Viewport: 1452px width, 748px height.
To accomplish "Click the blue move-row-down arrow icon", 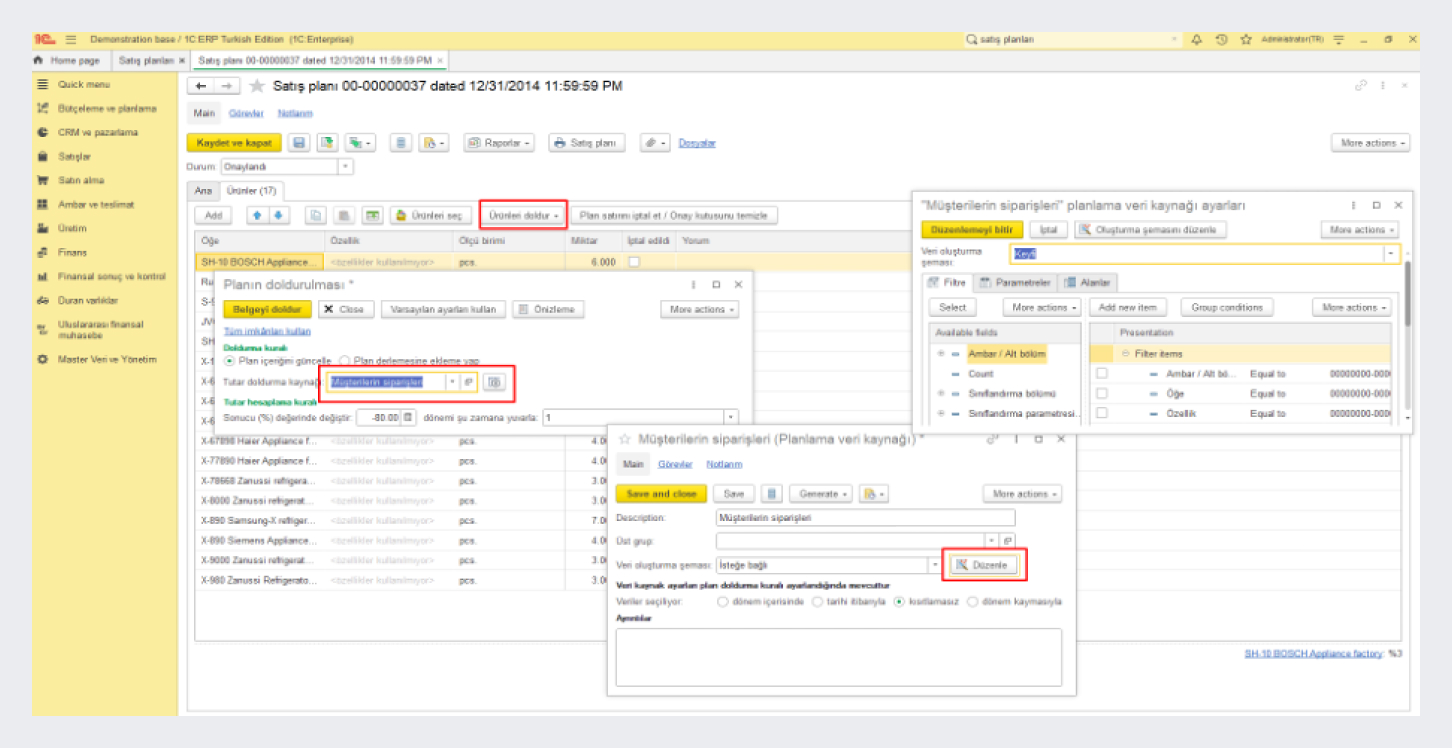I will 278,215.
